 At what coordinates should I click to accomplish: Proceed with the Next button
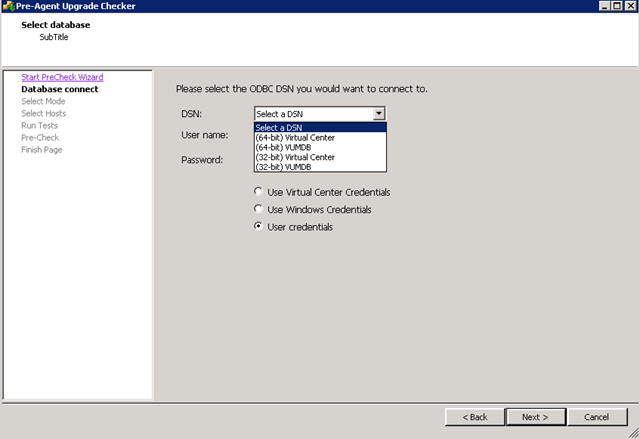[x=536, y=417]
